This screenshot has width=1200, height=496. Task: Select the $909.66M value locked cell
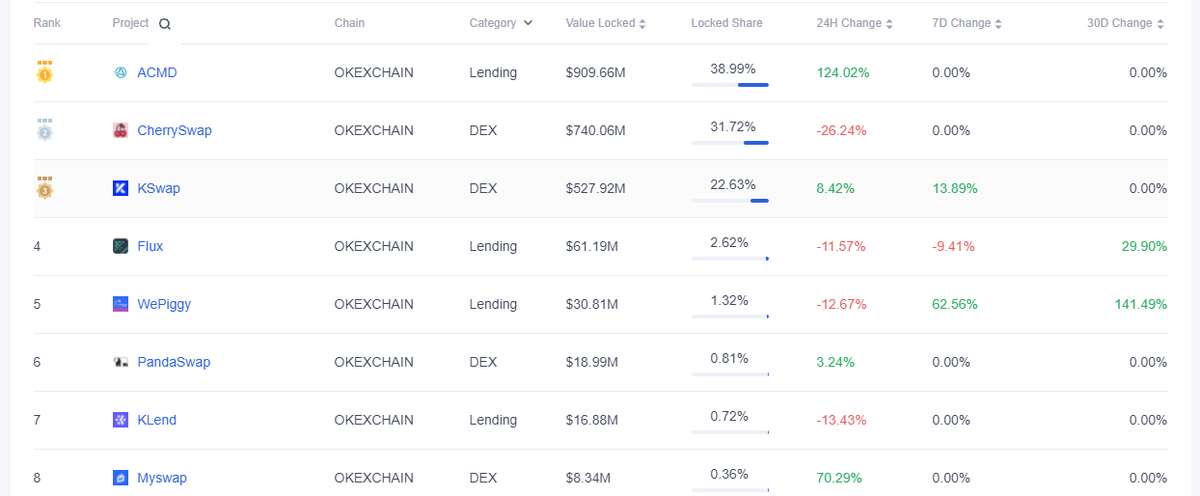tap(595, 72)
